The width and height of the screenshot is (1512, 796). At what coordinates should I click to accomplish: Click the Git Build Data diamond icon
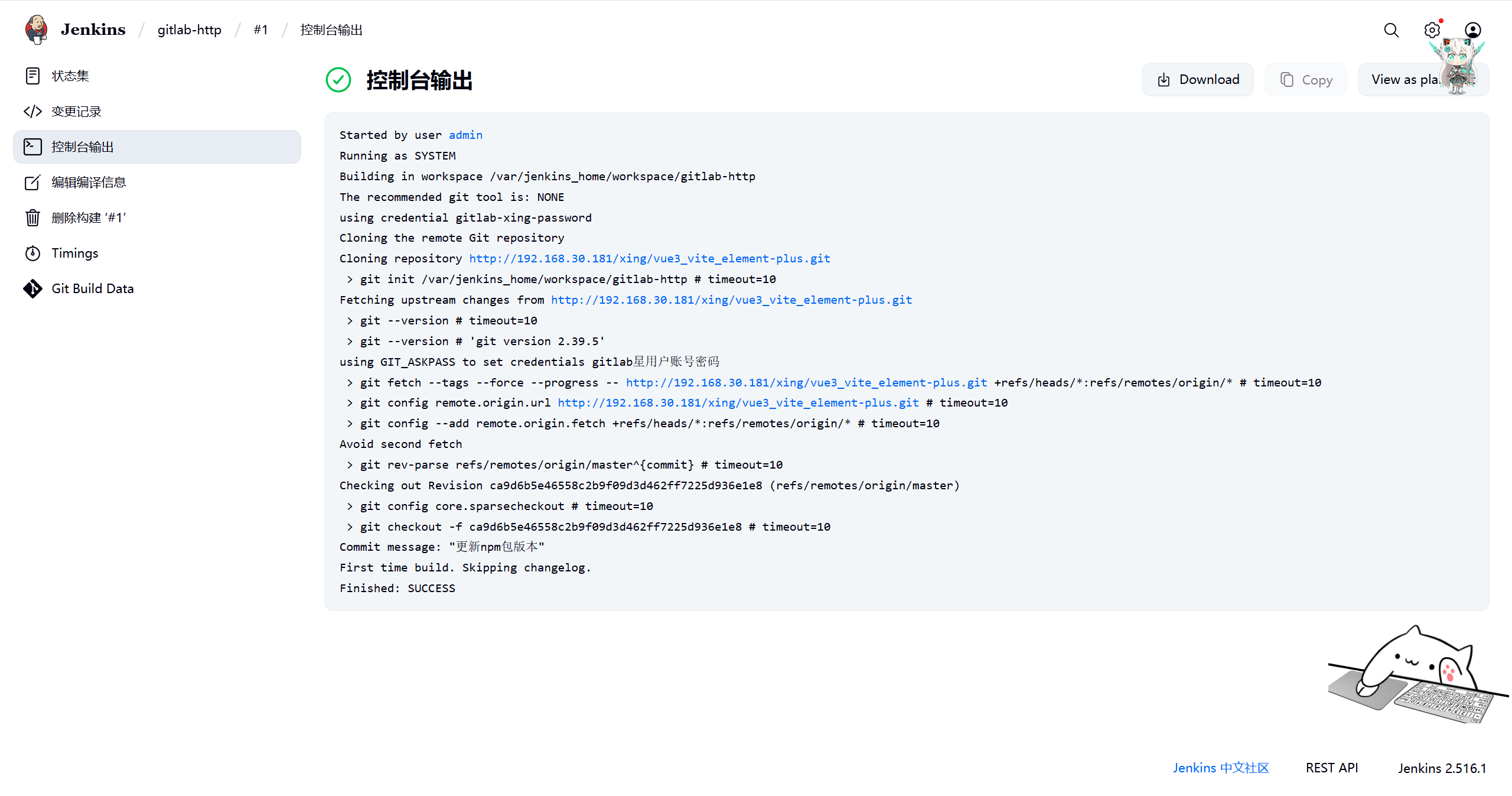(33, 288)
